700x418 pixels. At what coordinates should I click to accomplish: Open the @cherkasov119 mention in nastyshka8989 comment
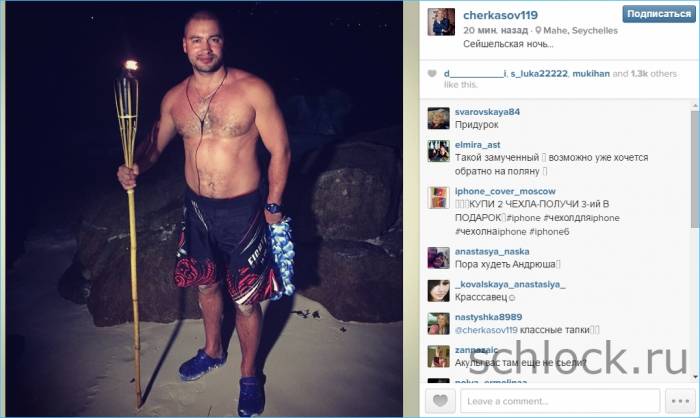click(486, 330)
